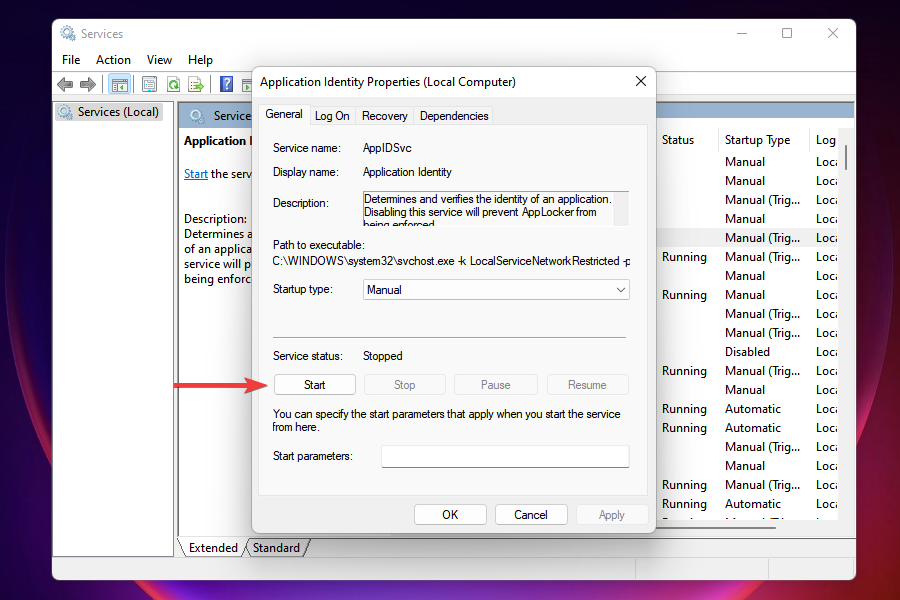Switch to the Recovery tab

point(385,116)
